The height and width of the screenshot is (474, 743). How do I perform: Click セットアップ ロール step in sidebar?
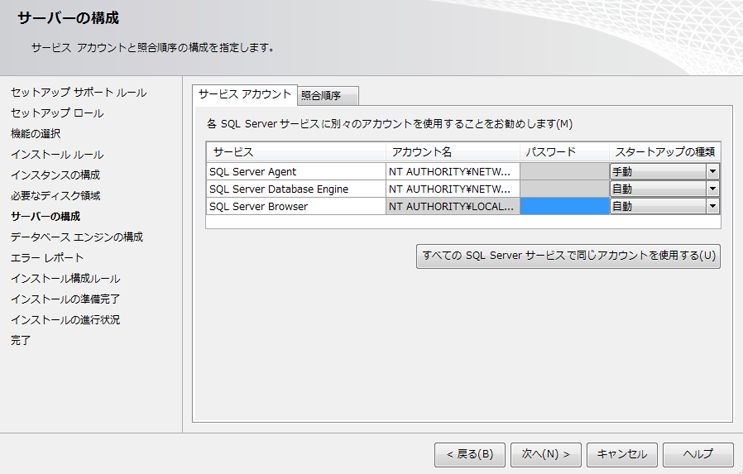pos(57,113)
